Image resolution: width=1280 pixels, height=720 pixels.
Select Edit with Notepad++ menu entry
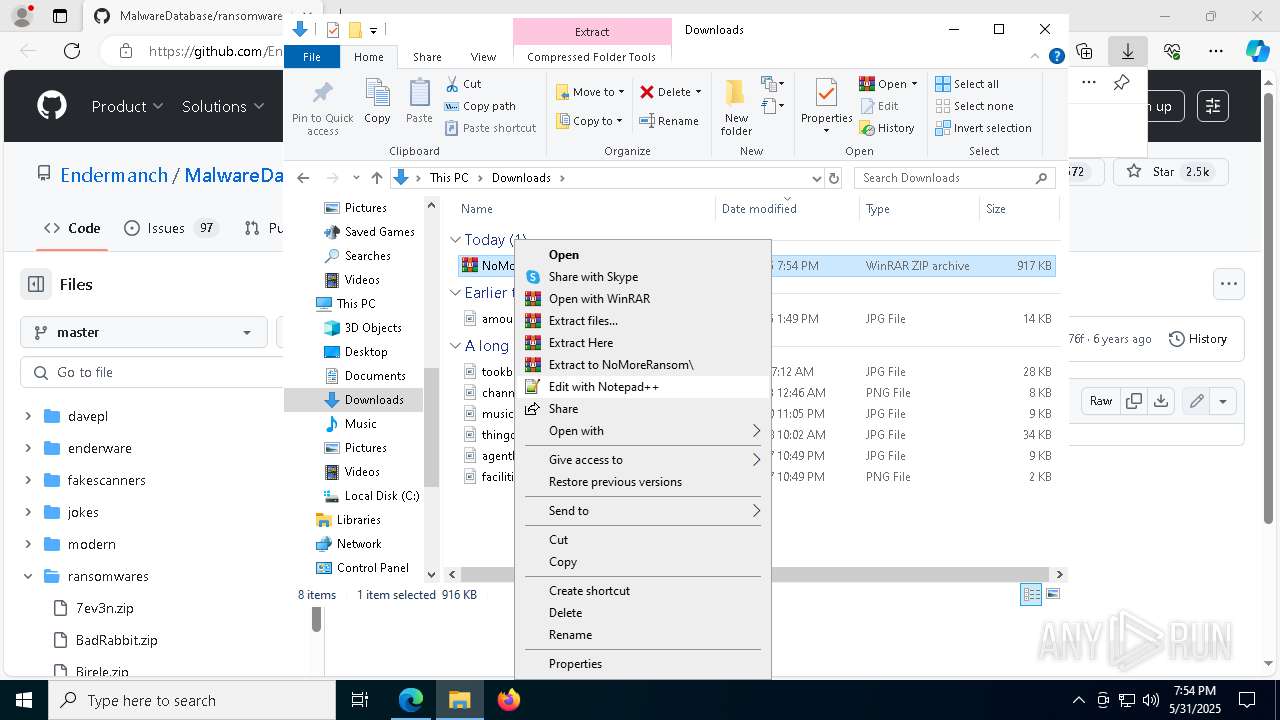(641, 387)
